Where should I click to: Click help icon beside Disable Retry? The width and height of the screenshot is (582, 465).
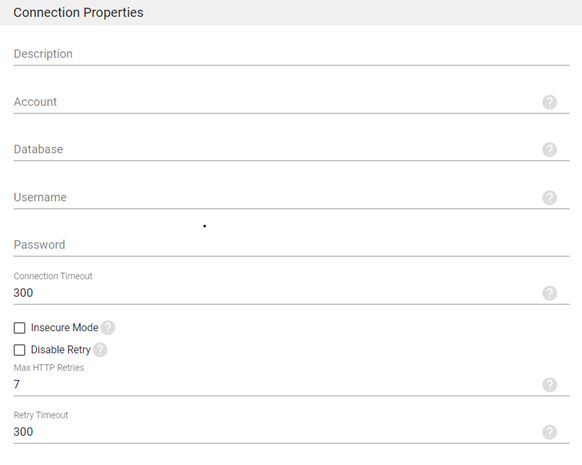100,350
